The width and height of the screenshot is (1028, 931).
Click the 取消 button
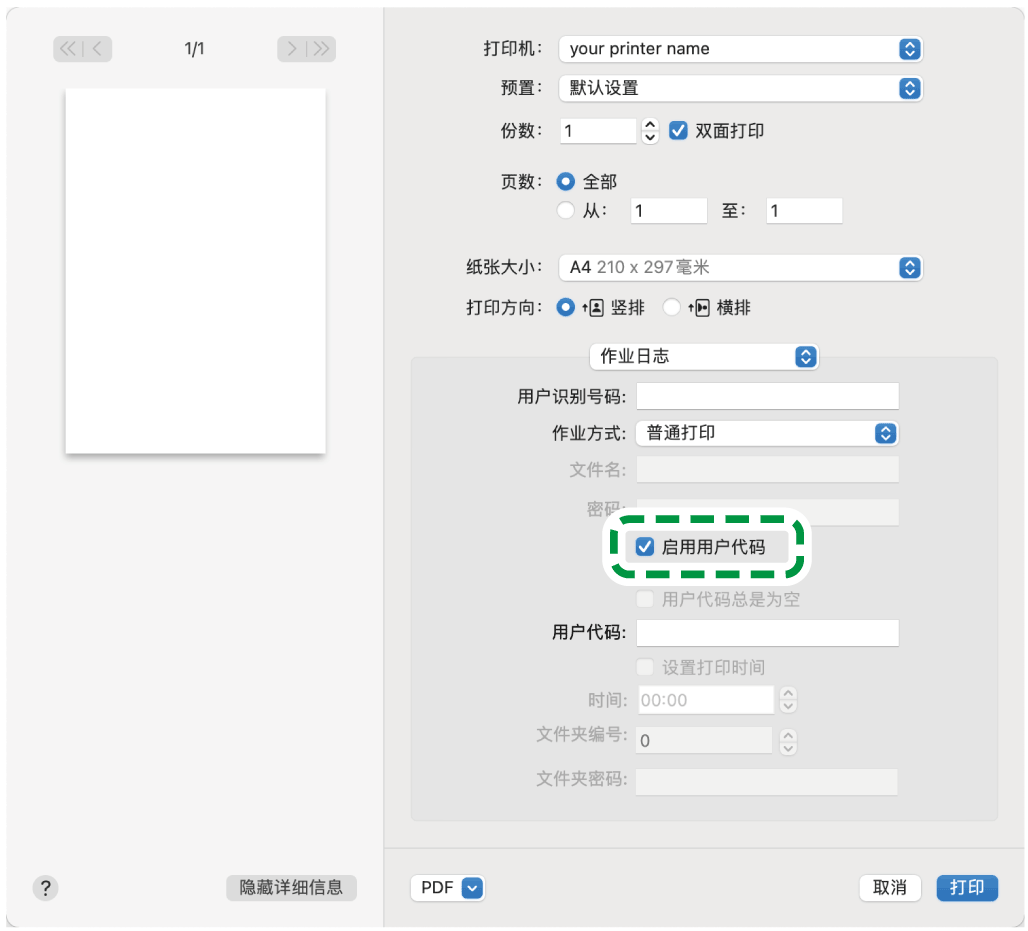[889, 888]
